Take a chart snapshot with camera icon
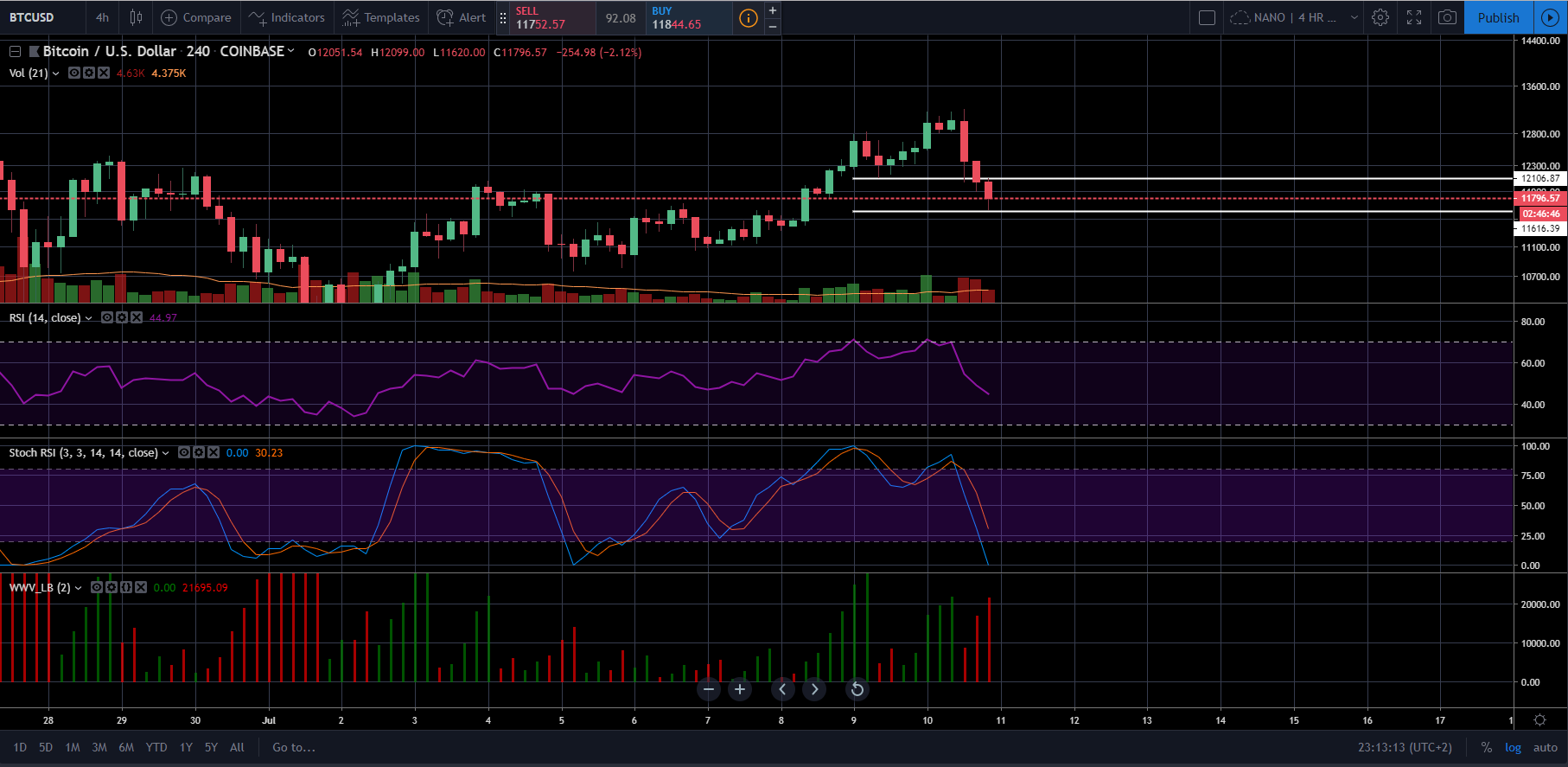Viewport: 1568px width, 767px height. pyautogui.click(x=1447, y=17)
